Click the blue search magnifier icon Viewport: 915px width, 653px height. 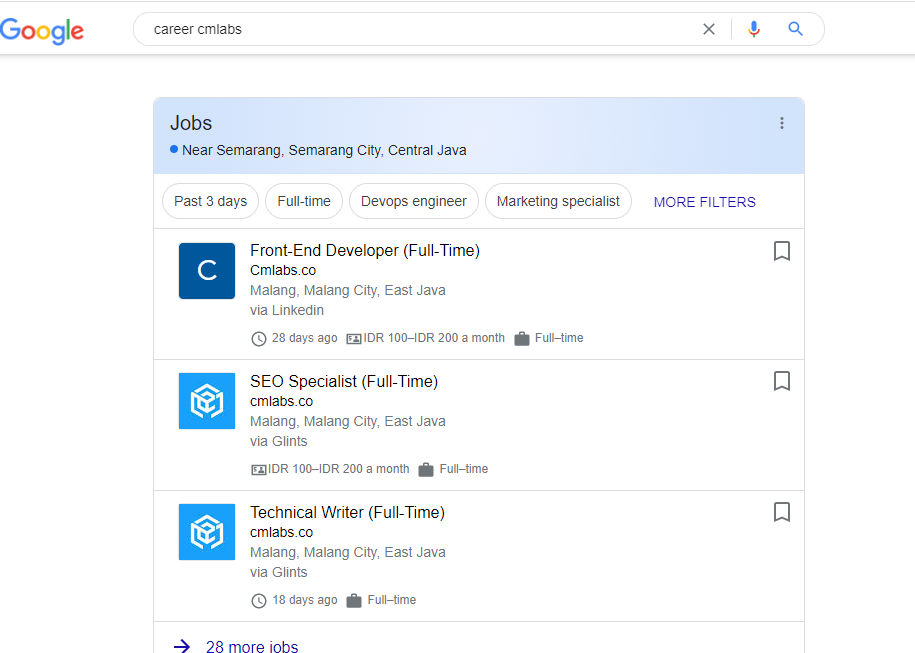point(795,29)
